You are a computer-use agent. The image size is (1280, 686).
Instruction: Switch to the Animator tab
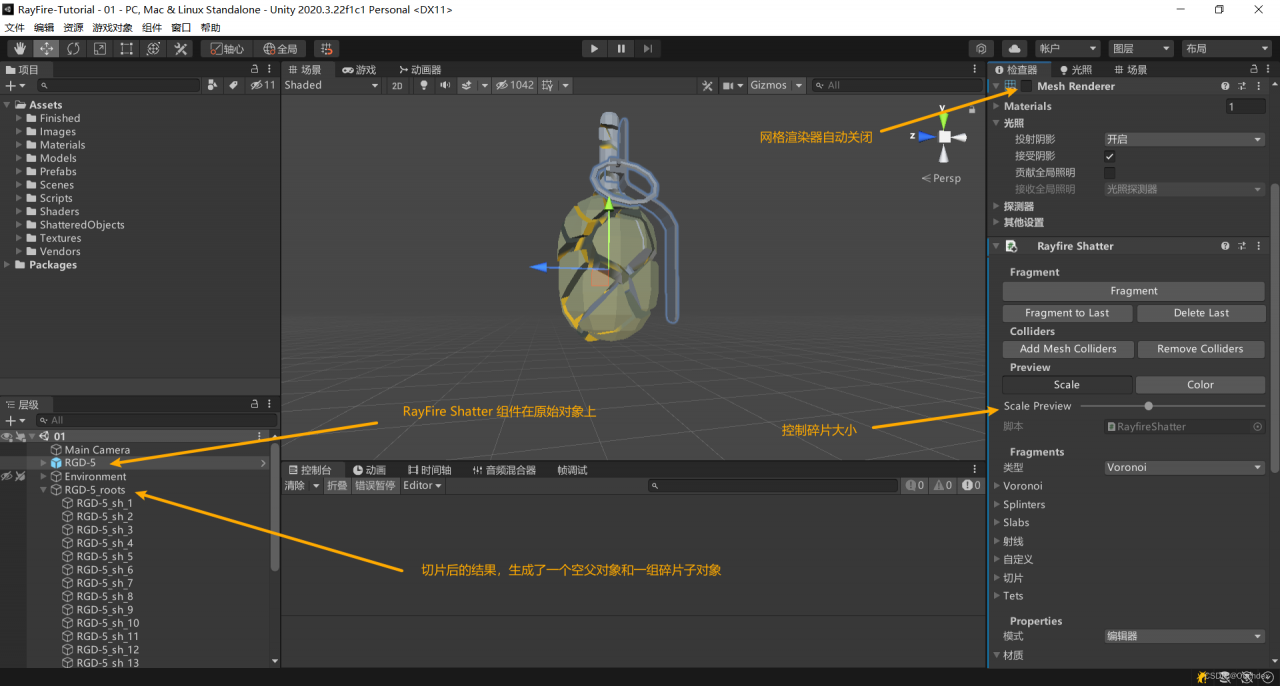pos(419,69)
